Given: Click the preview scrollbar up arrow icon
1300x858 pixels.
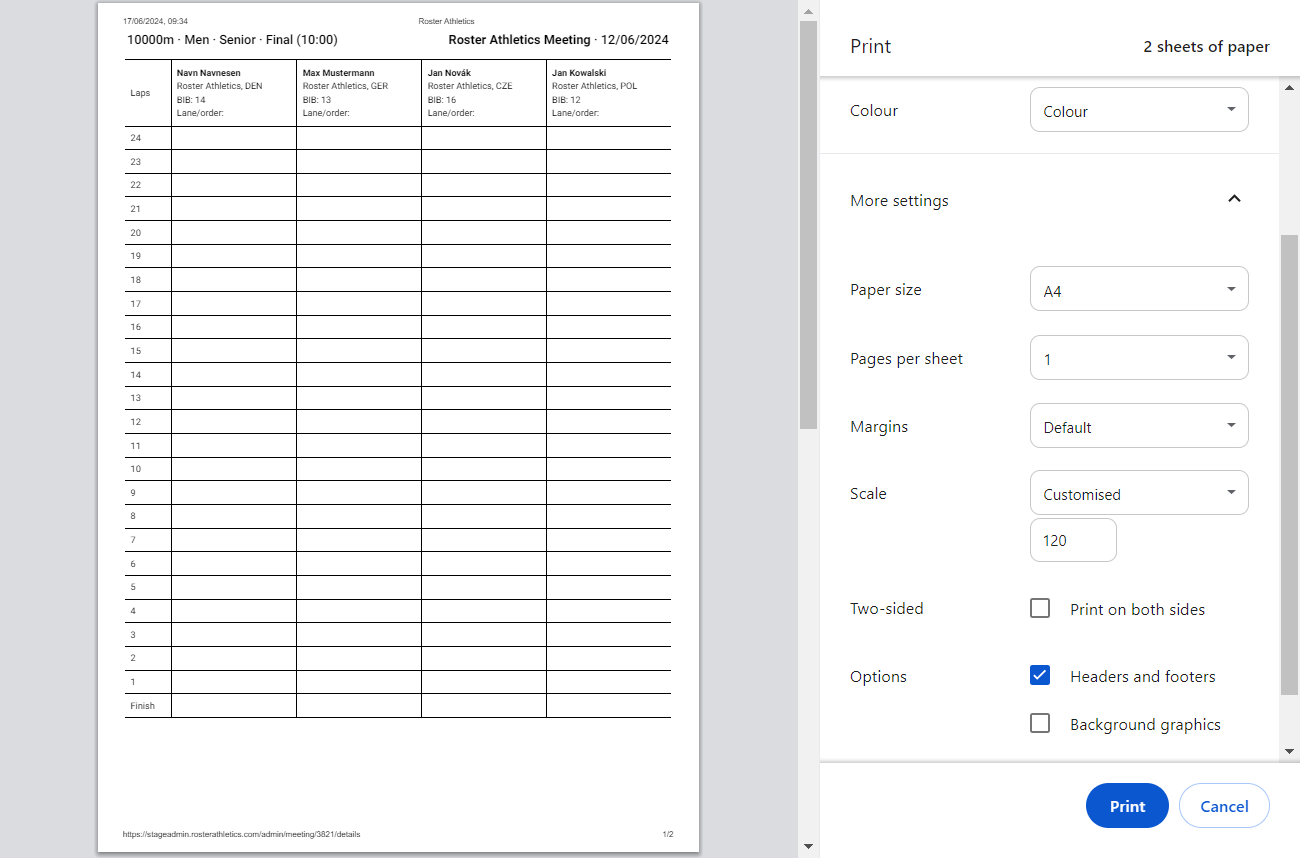Looking at the screenshot, I should tap(808, 10).
